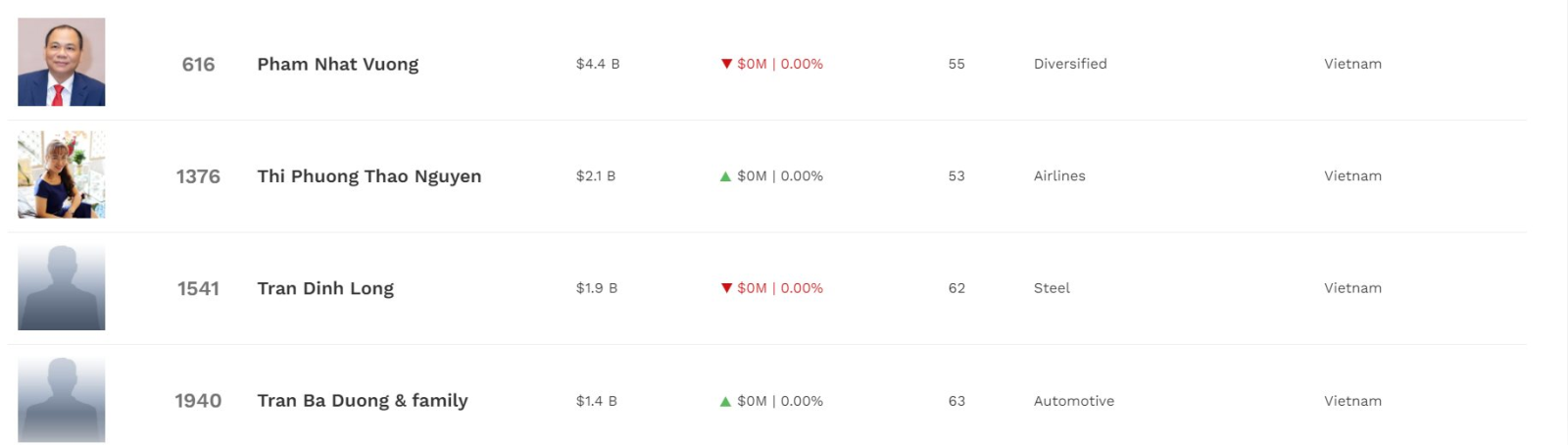The image size is (1568, 445).
Task: Open Pham Nhat Vuong name link
Action: point(338,64)
